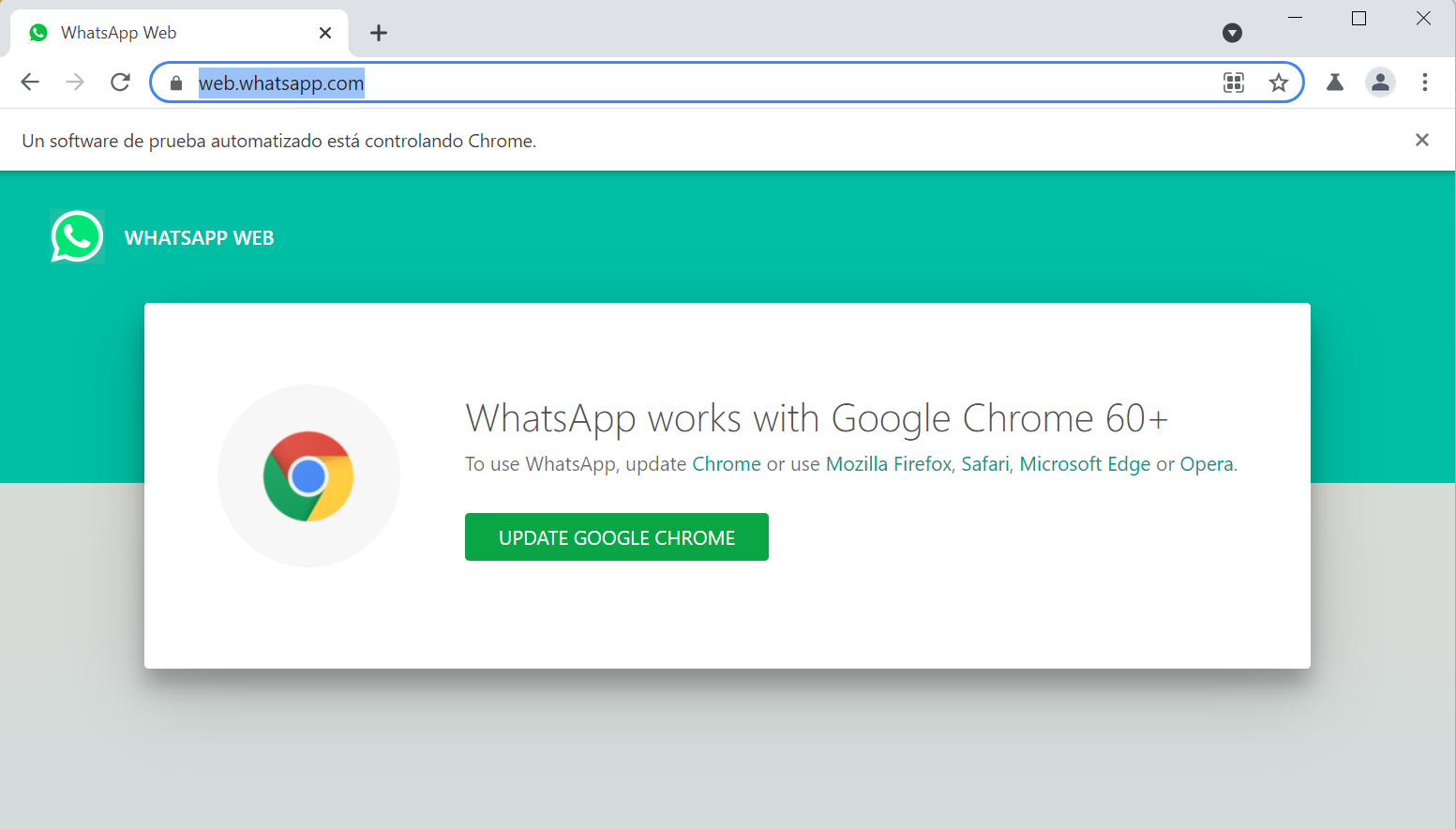Viewport: 1456px width, 829px height.
Task: Open the Mozilla Firefox link
Action: [889, 464]
